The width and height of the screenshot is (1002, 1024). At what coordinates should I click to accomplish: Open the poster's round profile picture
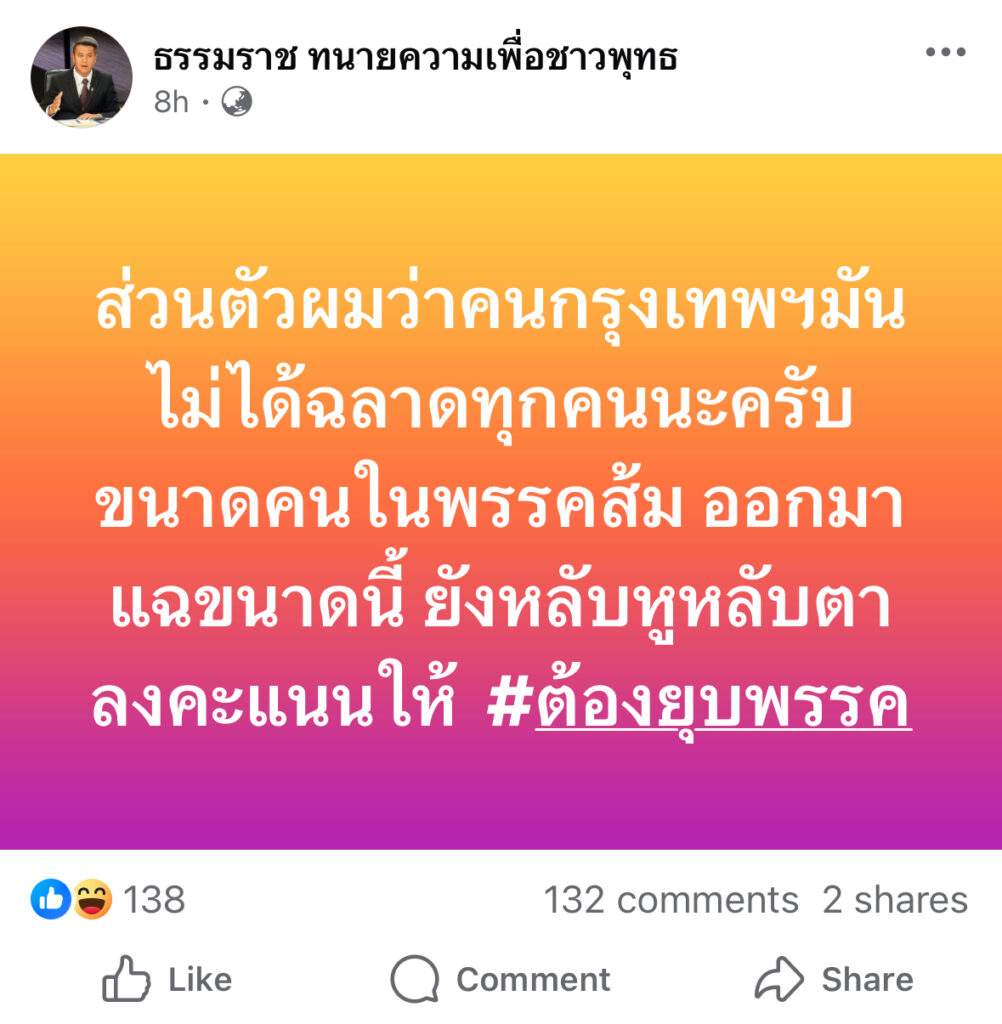click(81, 76)
